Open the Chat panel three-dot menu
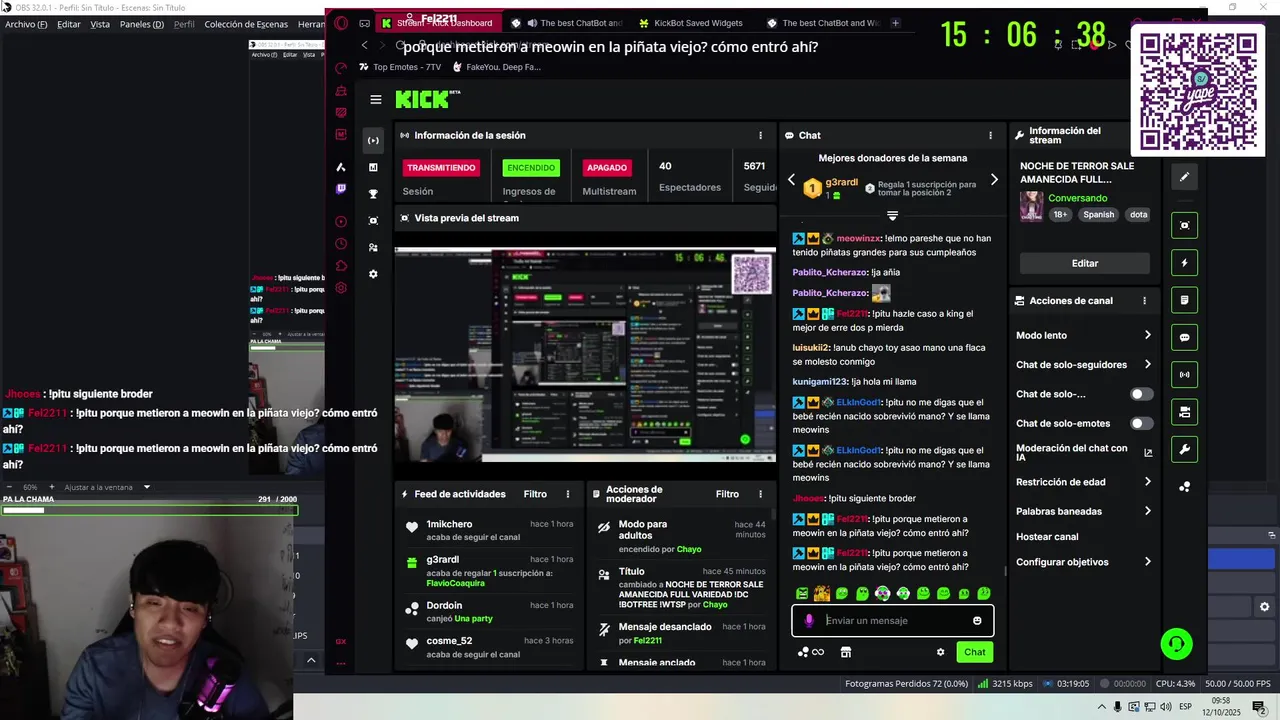 coord(991,135)
